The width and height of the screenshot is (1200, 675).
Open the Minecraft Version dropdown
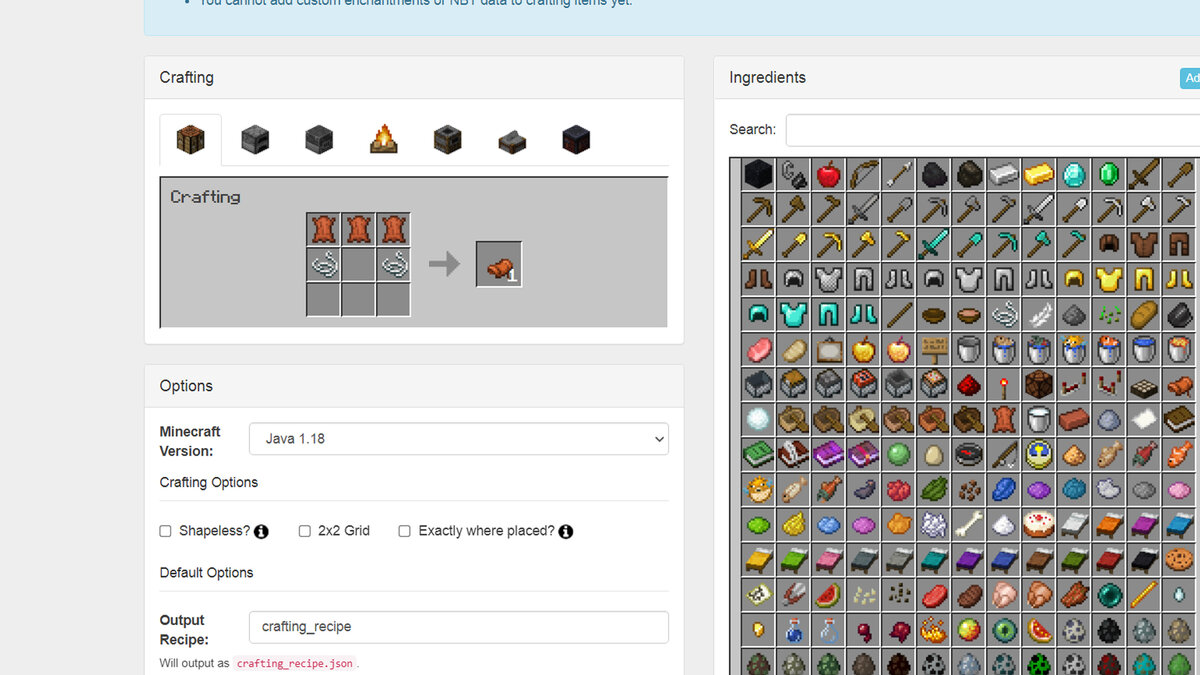(459, 438)
